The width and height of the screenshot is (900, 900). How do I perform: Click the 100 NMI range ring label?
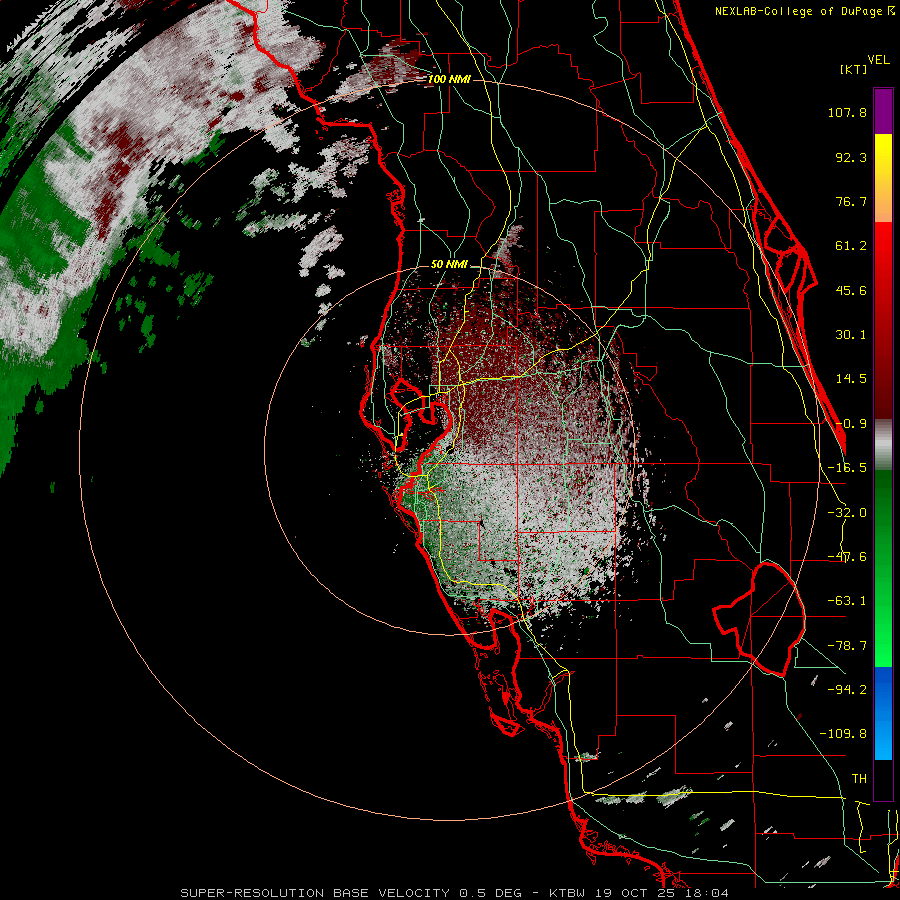point(449,79)
